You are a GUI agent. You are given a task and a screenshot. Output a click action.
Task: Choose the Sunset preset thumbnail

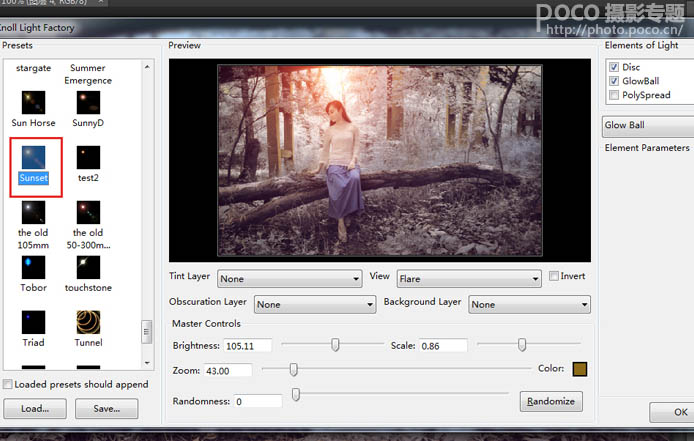coord(33,157)
